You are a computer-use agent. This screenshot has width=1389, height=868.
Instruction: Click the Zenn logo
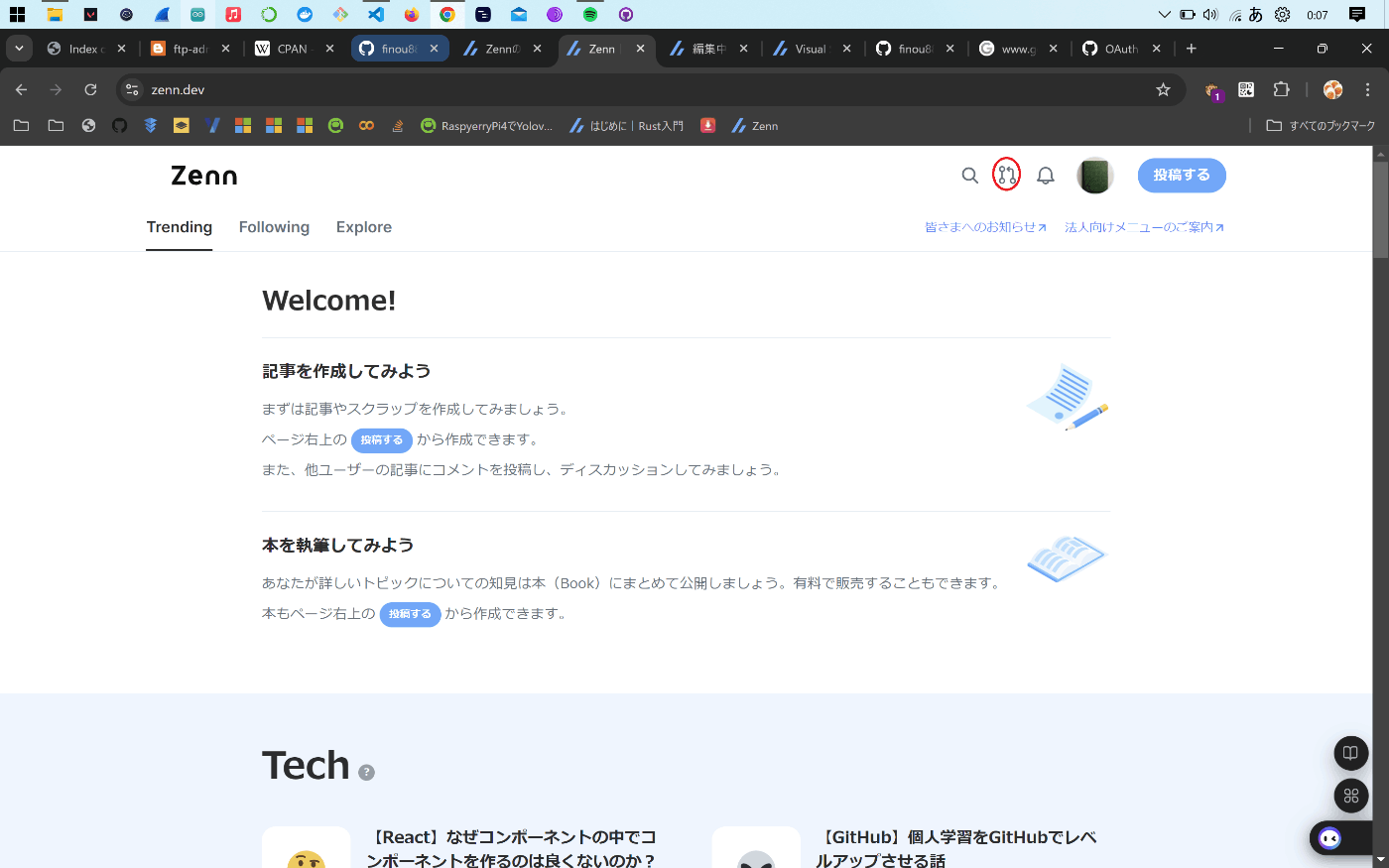click(x=204, y=176)
